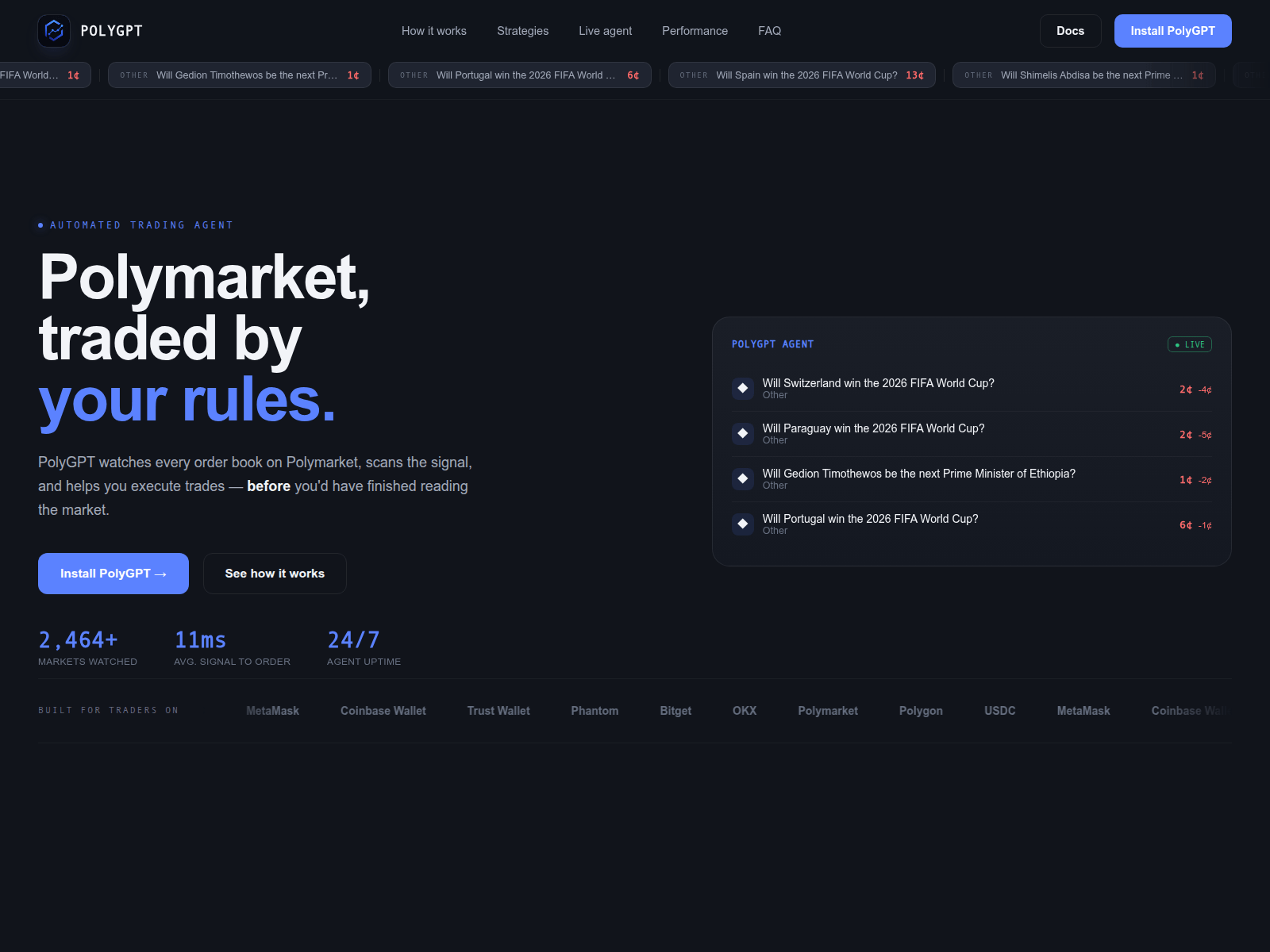1270x952 pixels.
Task: Click USDC in wallet strip
Action: (1000, 711)
